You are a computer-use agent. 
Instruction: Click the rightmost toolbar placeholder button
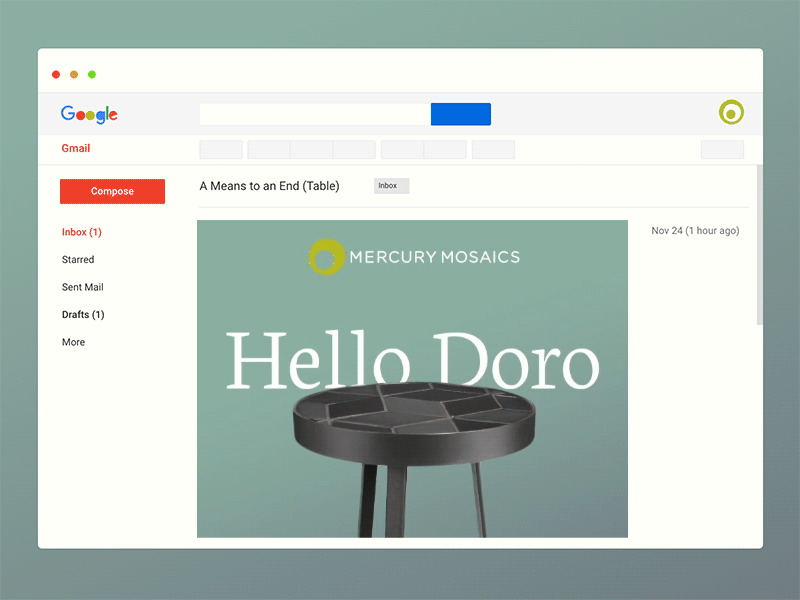[722, 149]
